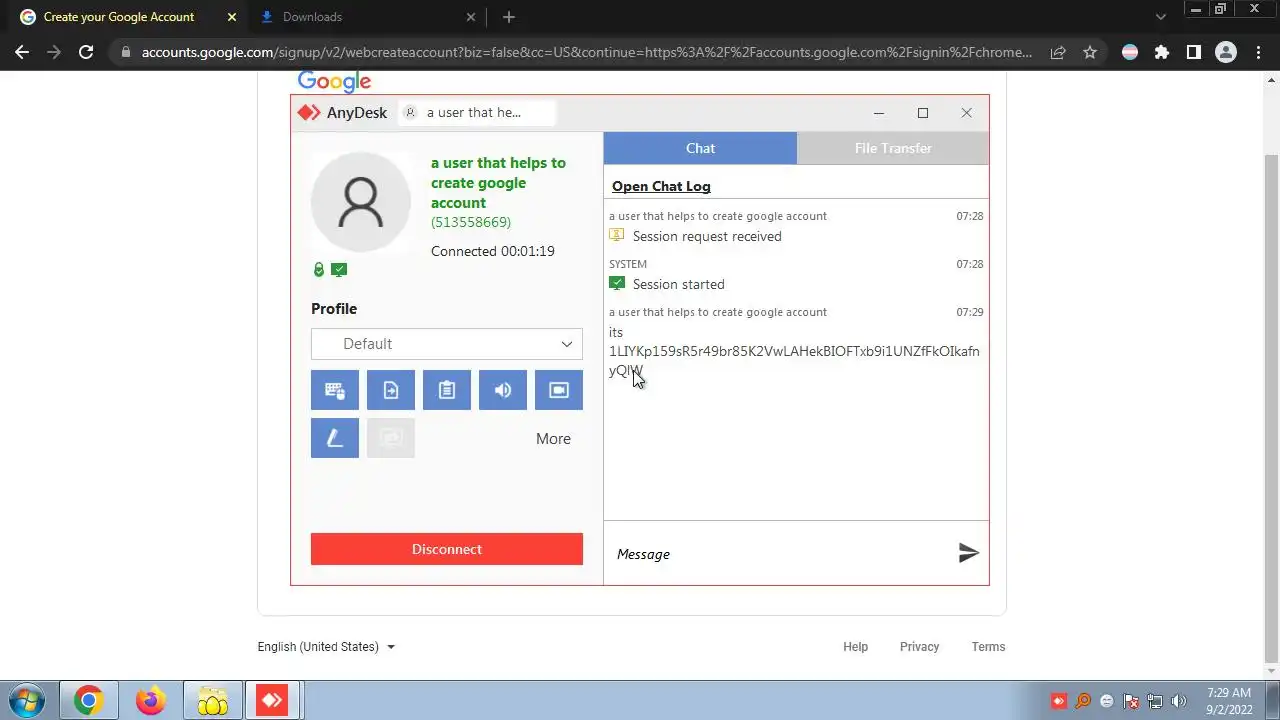Toggle Chrome side panel icon

1194,52
